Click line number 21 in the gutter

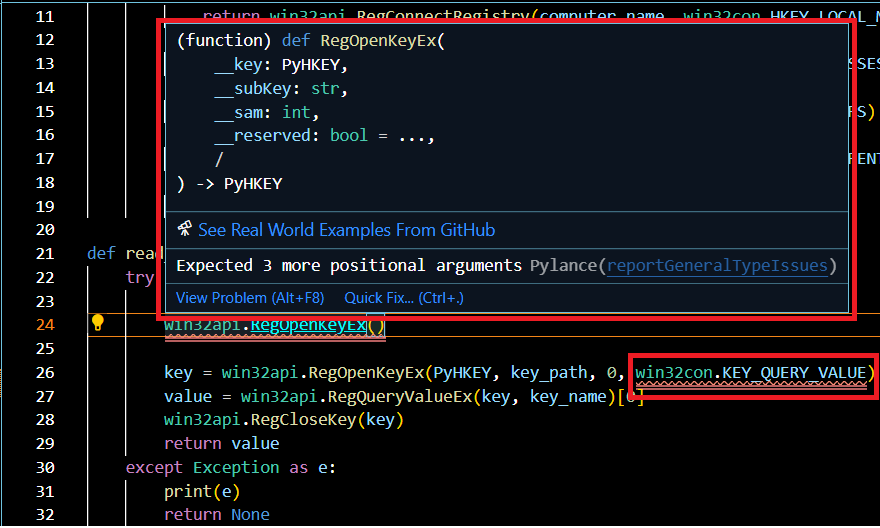coord(45,254)
